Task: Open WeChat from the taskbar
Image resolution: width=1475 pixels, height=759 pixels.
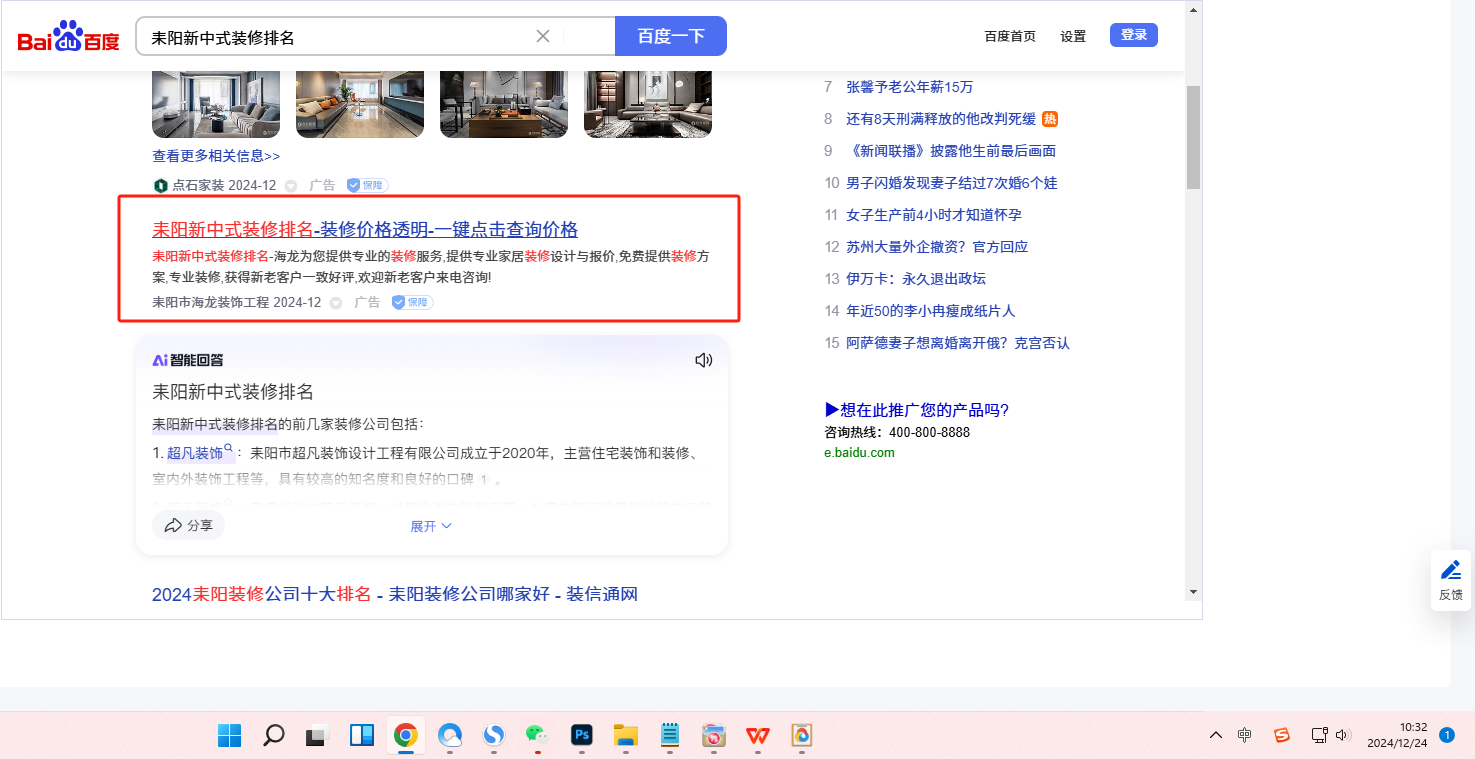Action: point(537,736)
